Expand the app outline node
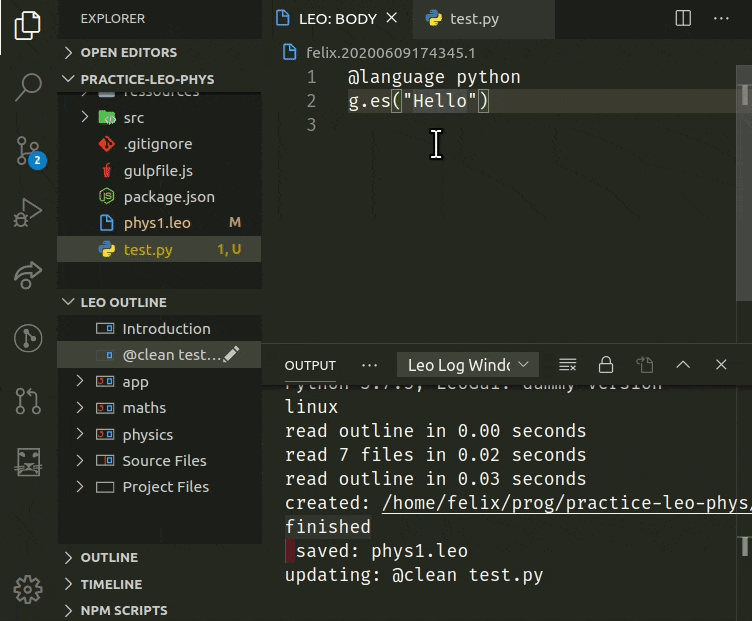 point(80,381)
